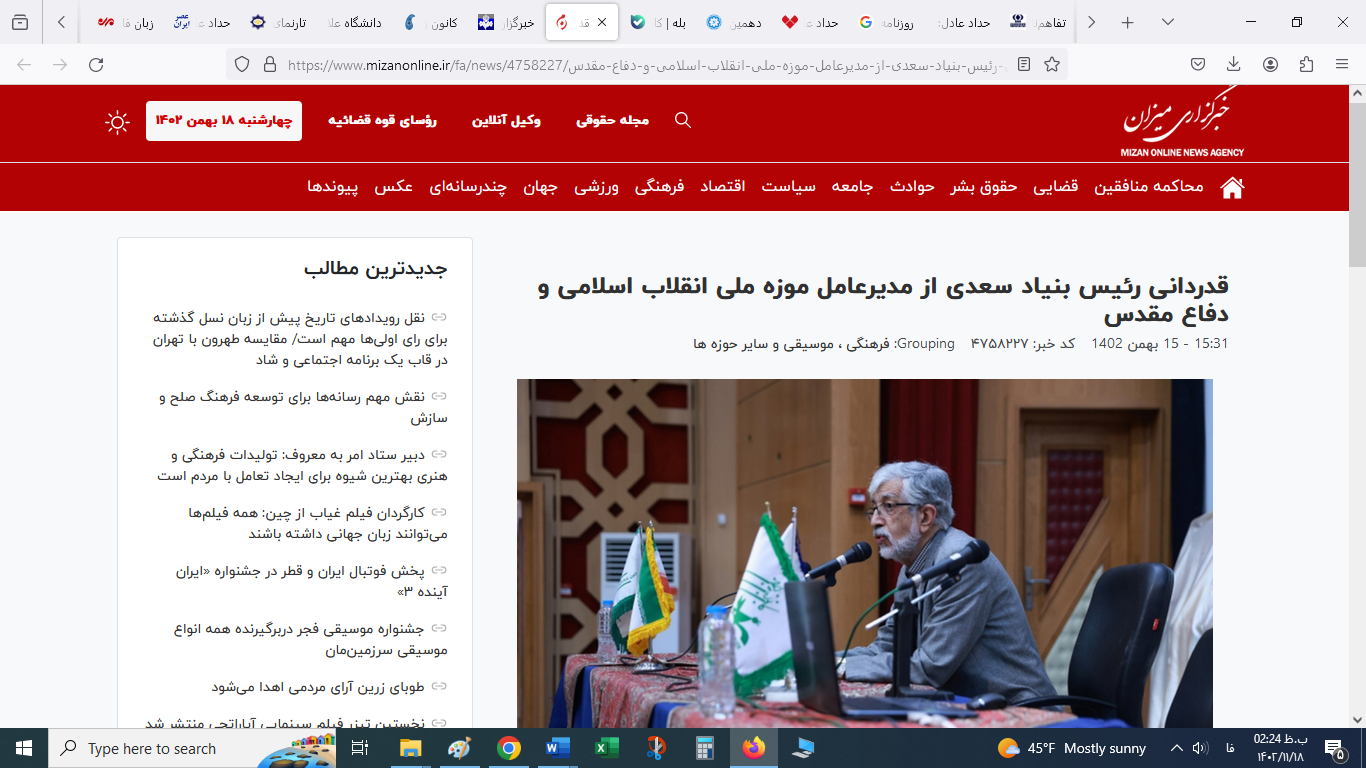Viewport: 1366px width, 768px height.
Task: Bookmark this page with the star icon
Action: 1052,64
